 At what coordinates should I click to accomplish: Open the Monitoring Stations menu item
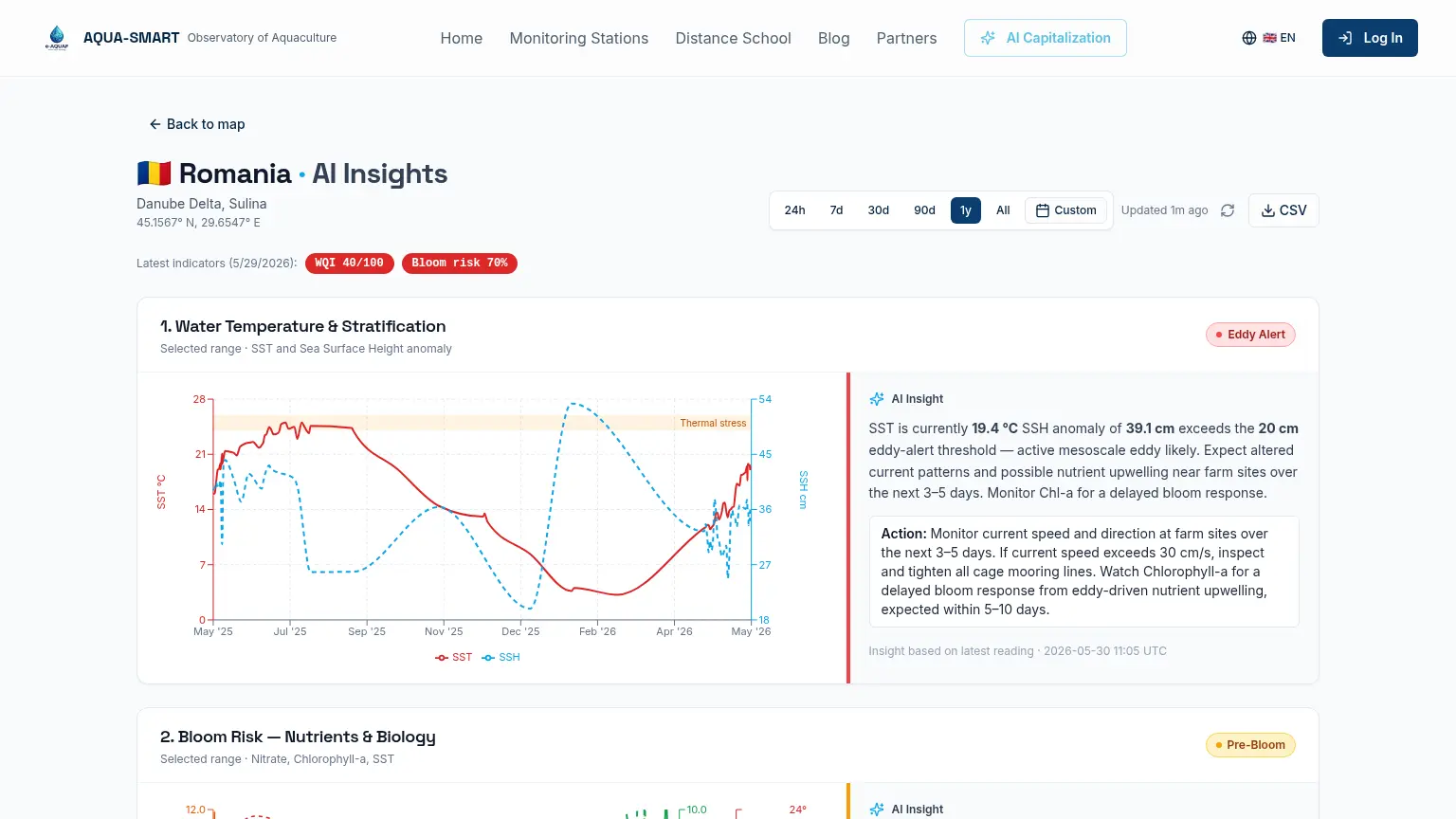[579, 38]
